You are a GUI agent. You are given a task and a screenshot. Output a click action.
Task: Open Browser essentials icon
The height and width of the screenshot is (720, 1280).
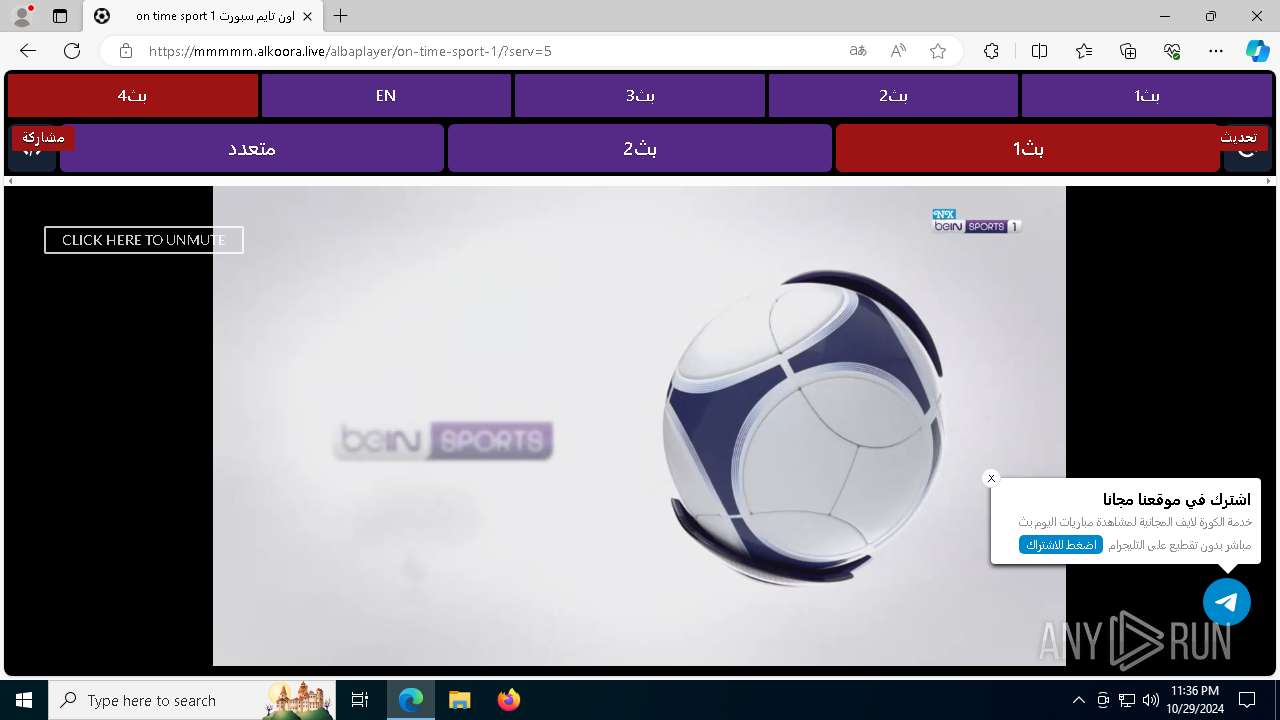(x=1172, y=51)
